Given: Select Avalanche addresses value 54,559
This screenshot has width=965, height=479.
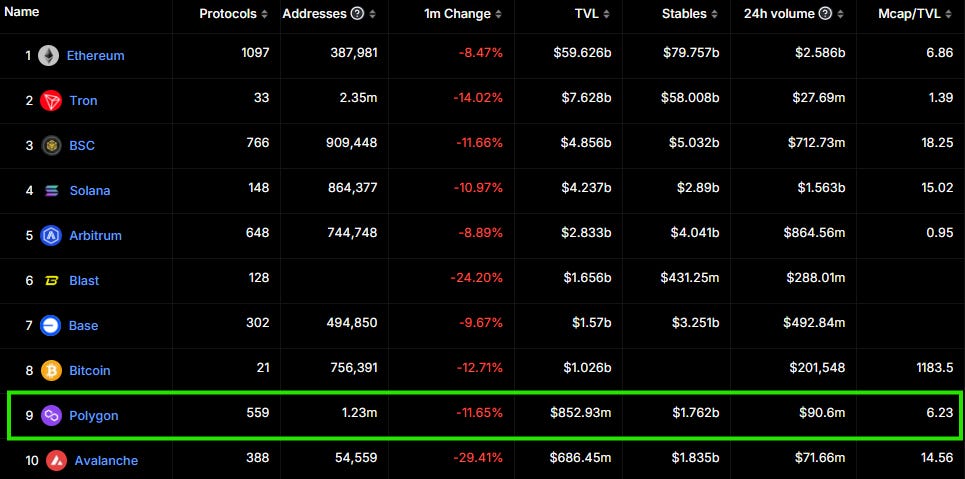Looking at the screenshot, I should click(x=355, y=458).
